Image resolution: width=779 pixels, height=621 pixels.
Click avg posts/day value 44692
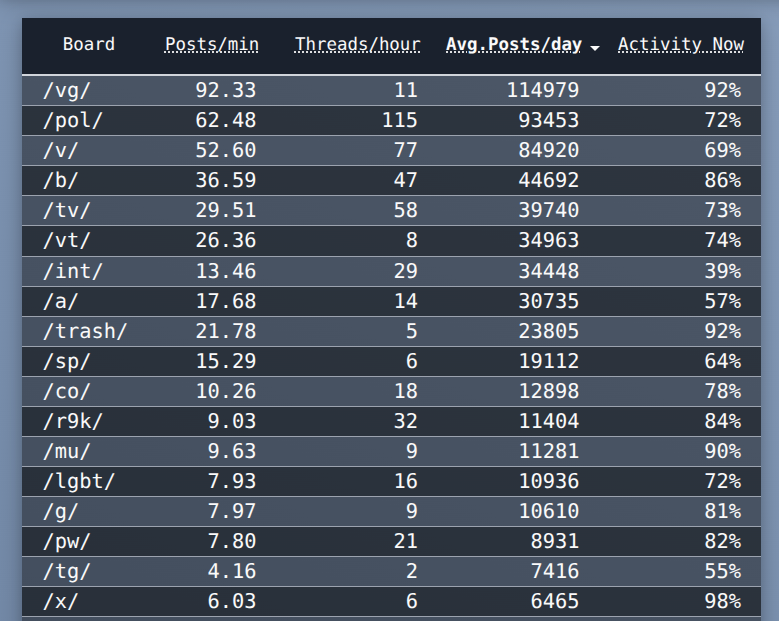click(549, 180)
